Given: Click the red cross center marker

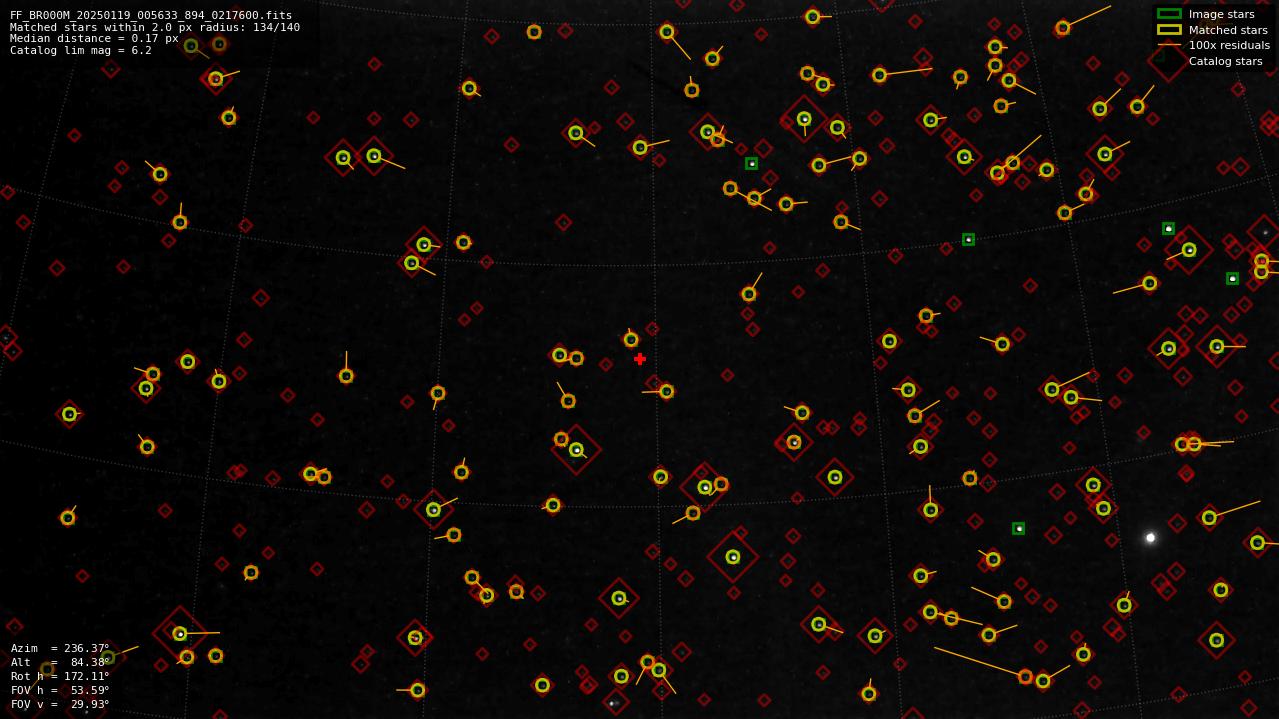Looking at the screenshot, I should click(x=640, y=359).
